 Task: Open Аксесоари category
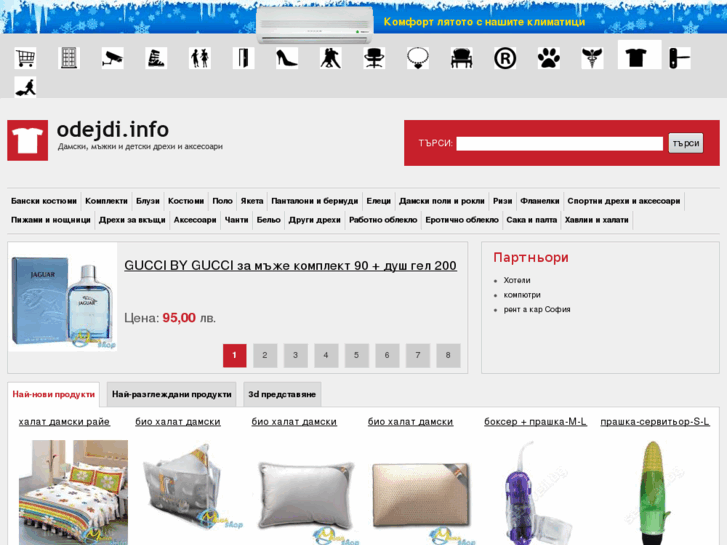point(195,220)
